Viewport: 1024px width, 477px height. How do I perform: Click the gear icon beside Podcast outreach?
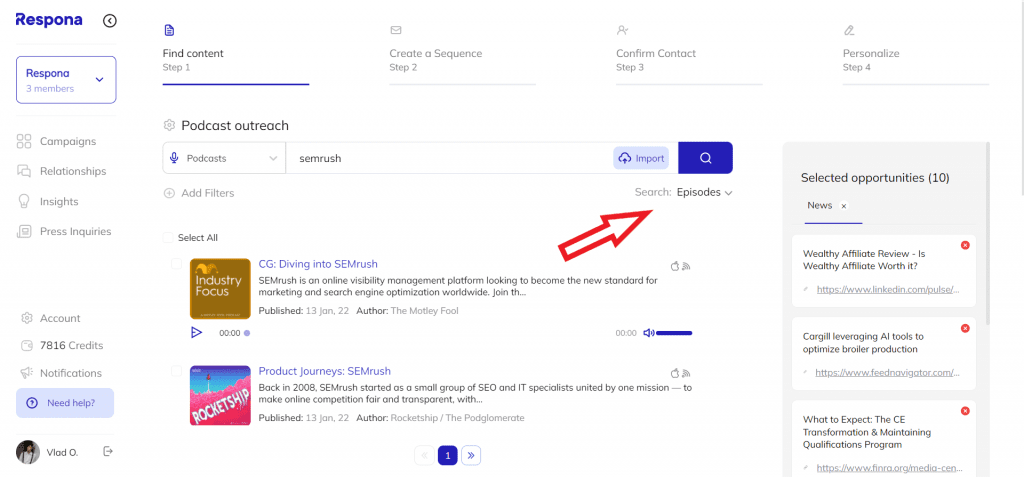click(169, 125)
